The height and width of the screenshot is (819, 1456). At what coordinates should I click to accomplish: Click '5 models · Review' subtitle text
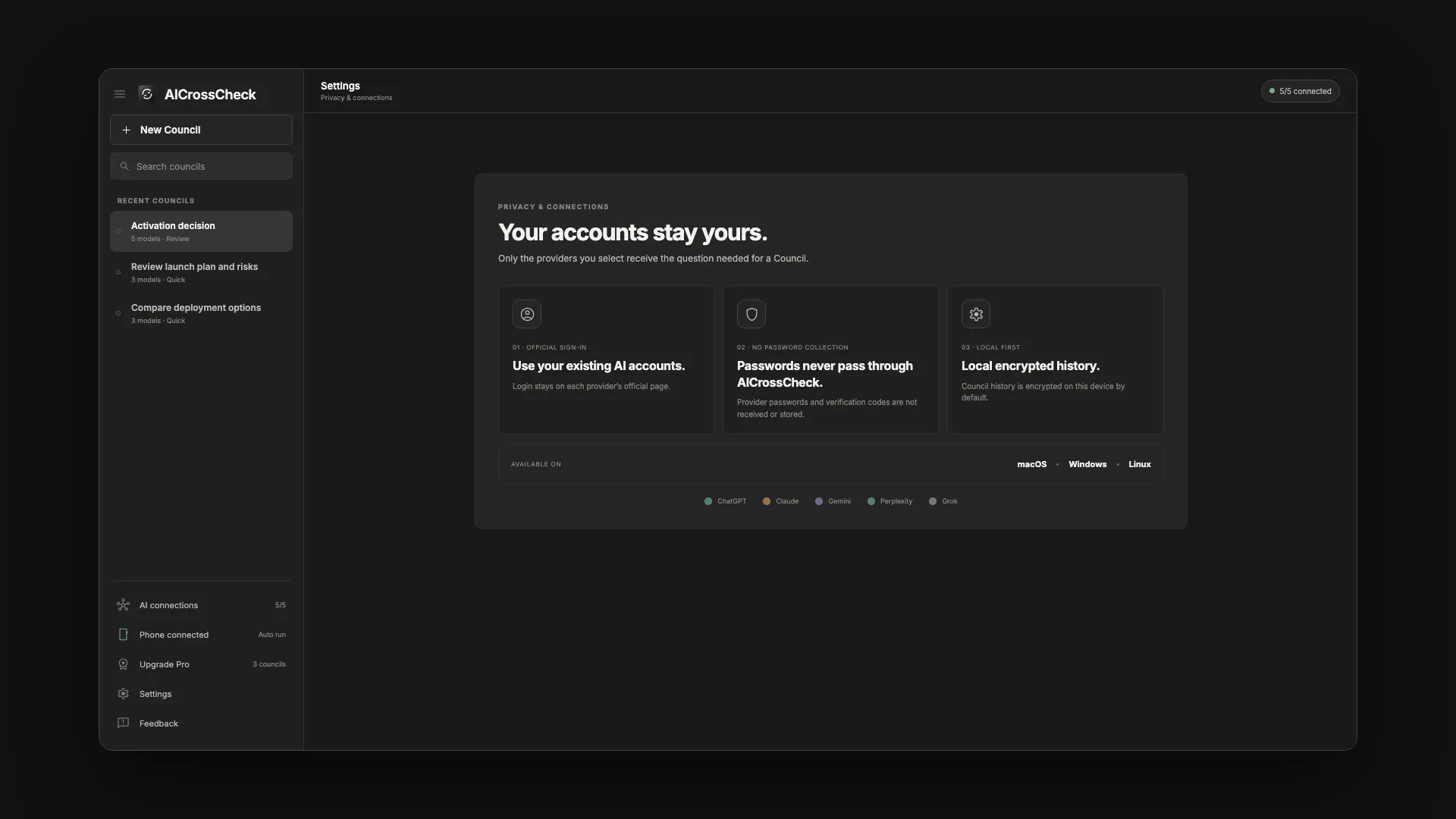tap(160, 239)
